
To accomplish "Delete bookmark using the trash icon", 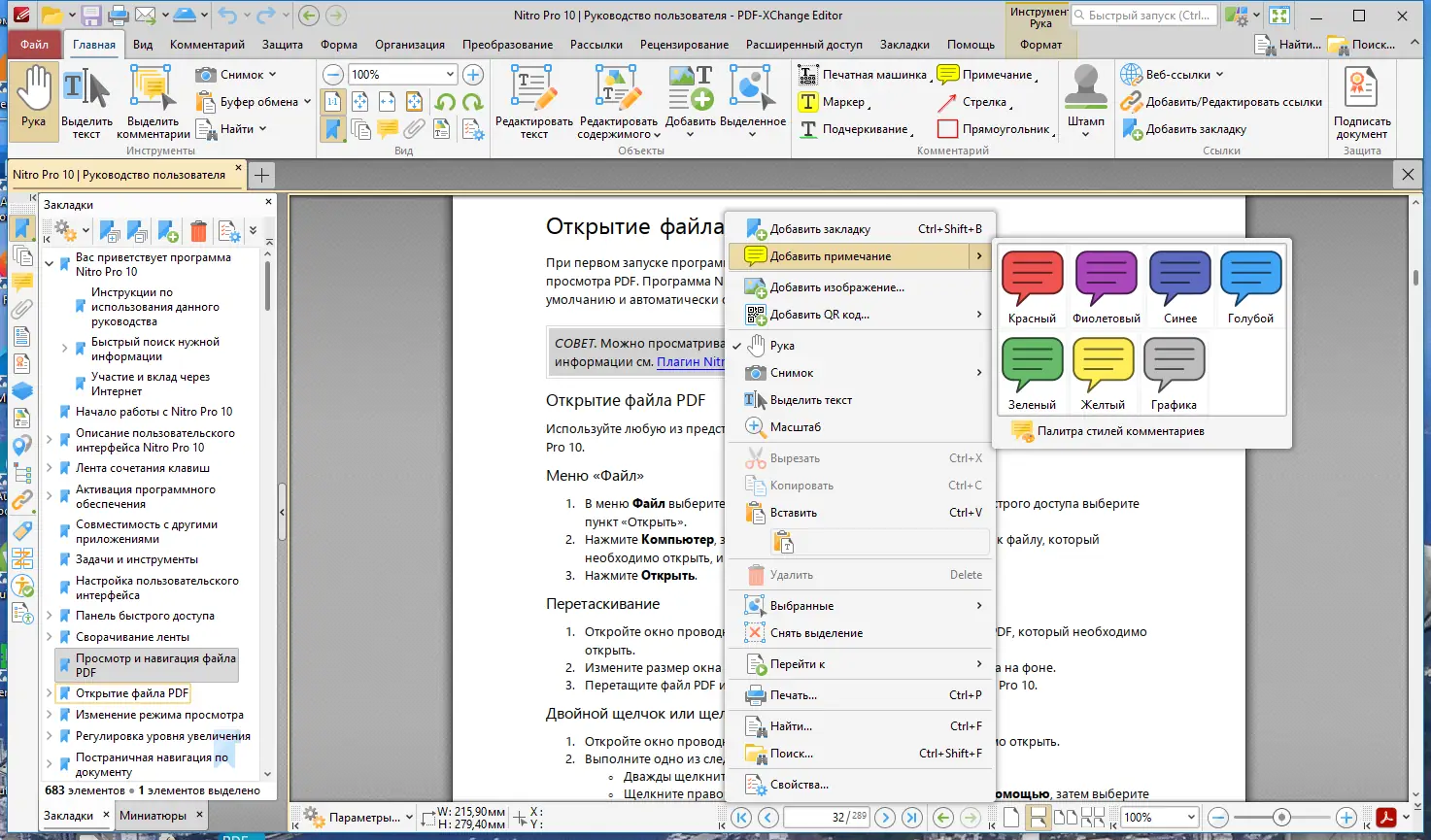I will (x=198, y=231).
